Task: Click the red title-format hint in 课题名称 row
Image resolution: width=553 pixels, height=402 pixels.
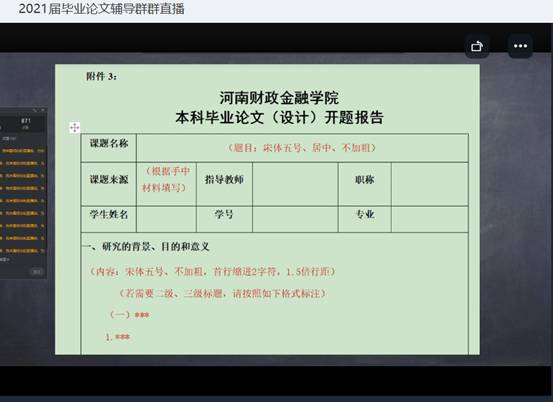Action: 302,148
